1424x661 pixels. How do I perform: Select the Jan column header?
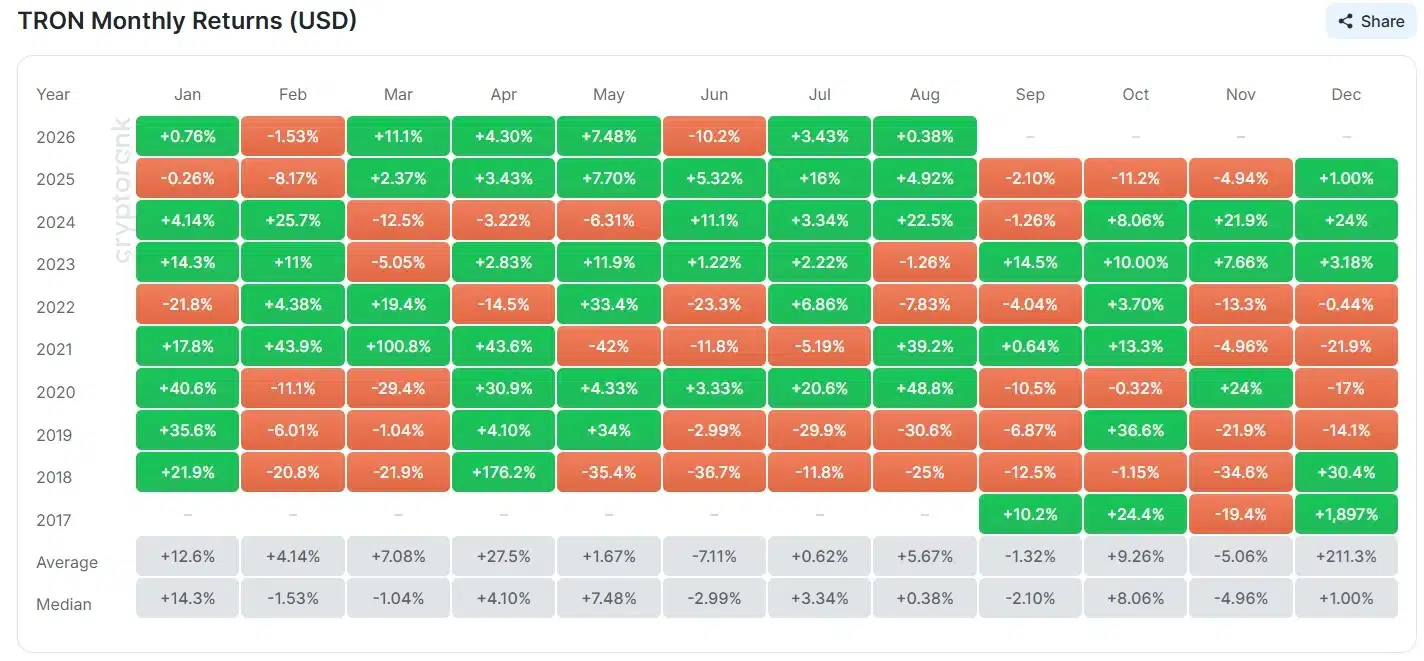(187, 94)
